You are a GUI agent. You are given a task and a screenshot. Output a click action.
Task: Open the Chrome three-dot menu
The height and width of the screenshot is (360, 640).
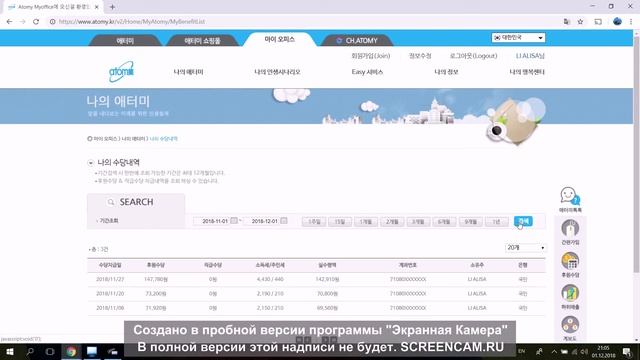(x=631, y=22)
